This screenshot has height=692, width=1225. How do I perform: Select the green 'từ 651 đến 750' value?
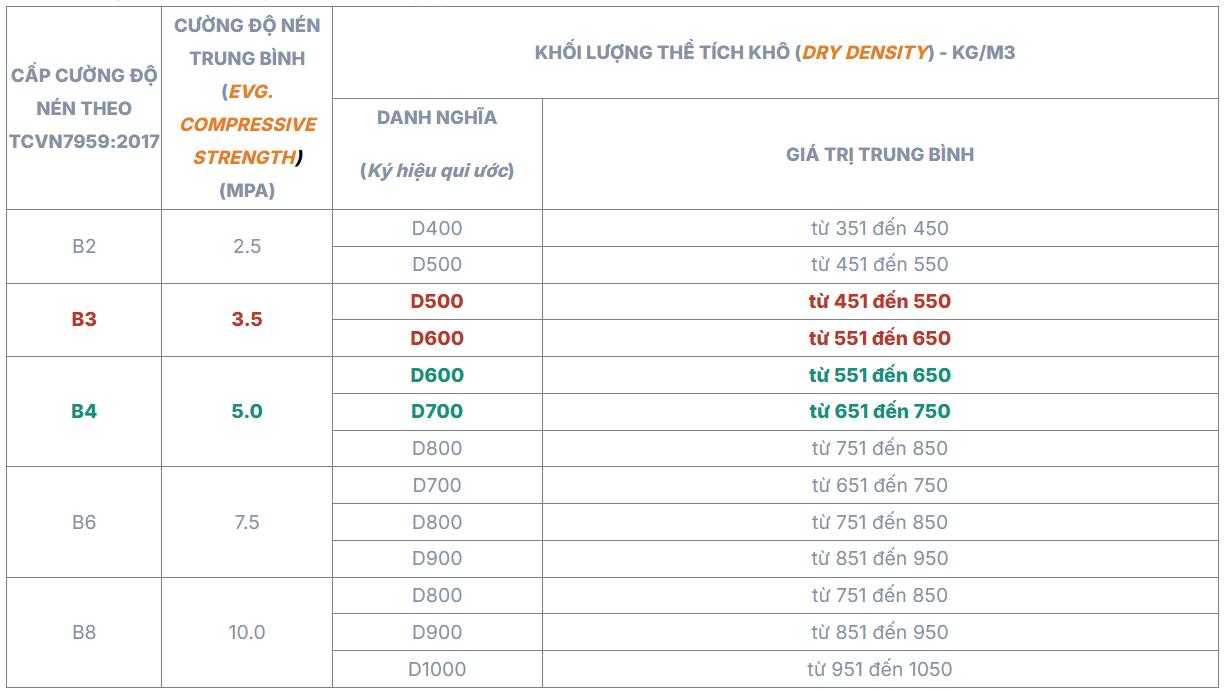880,411
